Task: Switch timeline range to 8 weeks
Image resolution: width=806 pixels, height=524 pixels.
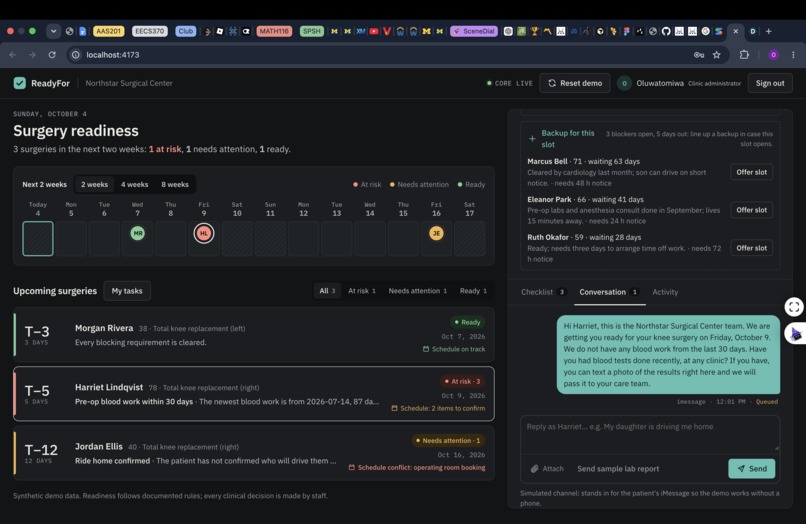Action: click(x=175, y=184)
